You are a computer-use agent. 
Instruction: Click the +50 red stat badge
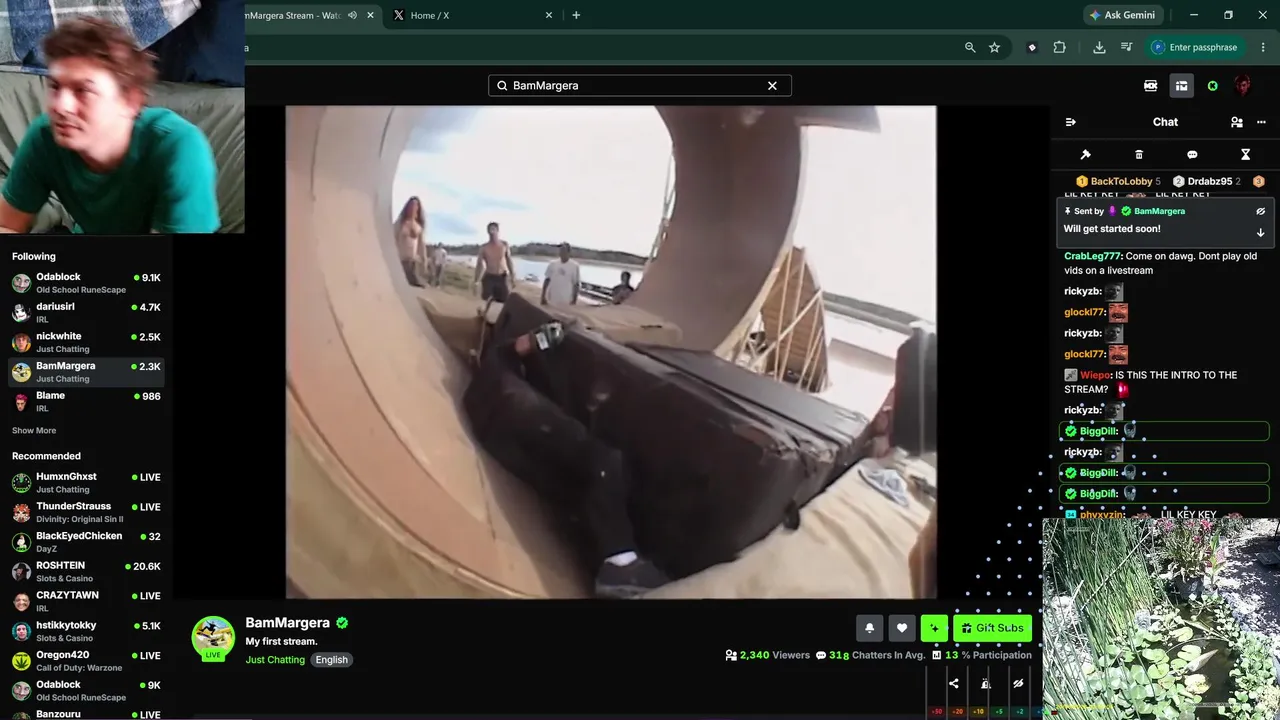pyautogui.click(x=937, y=712)
